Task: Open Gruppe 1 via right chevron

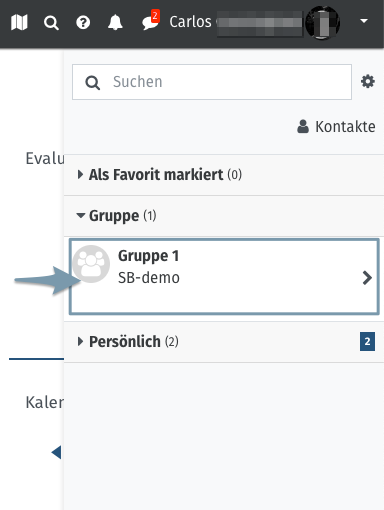Action: coord(367,278)
